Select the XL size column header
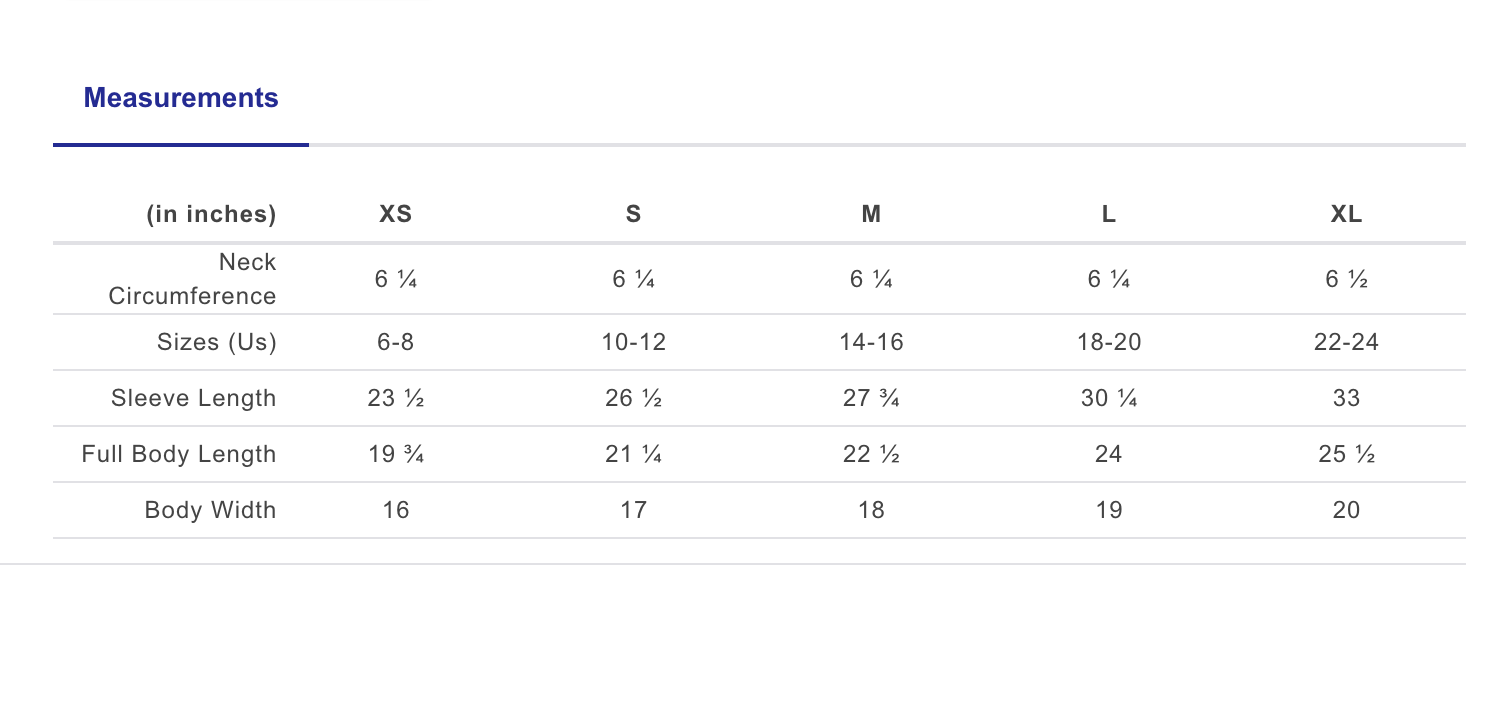The width and height of the screenshot is (1492, 704). pyautogui.click(x=1346, y=214)
